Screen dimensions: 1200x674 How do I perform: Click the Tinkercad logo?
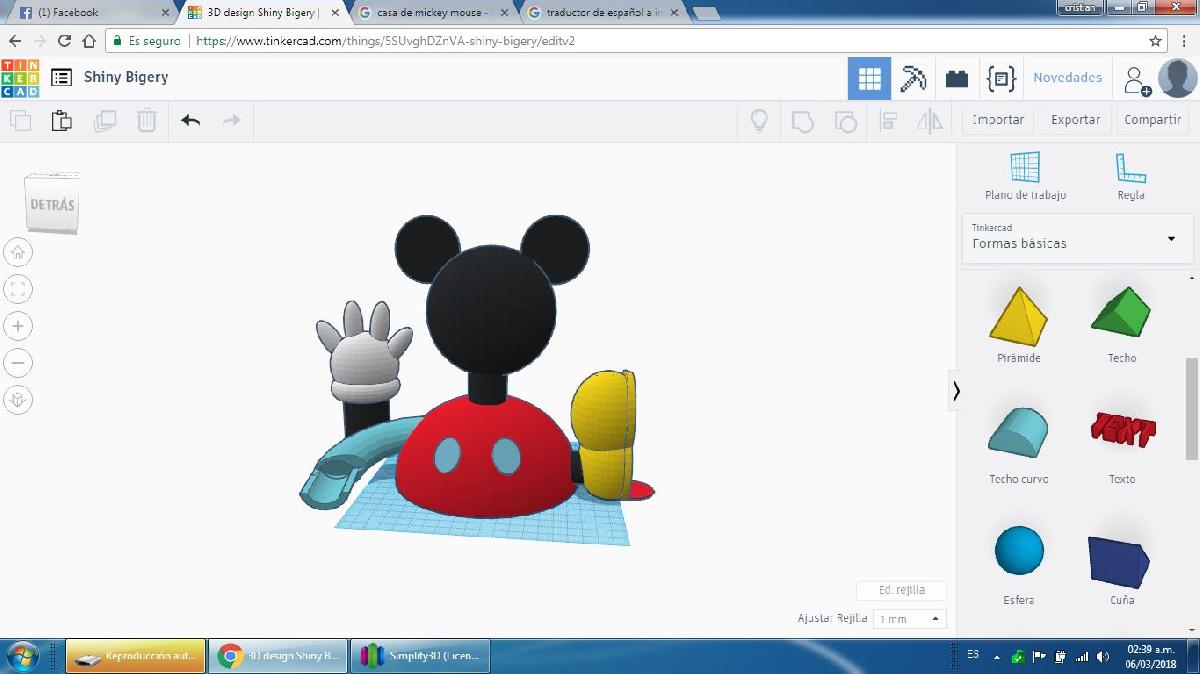pos(20,78)
